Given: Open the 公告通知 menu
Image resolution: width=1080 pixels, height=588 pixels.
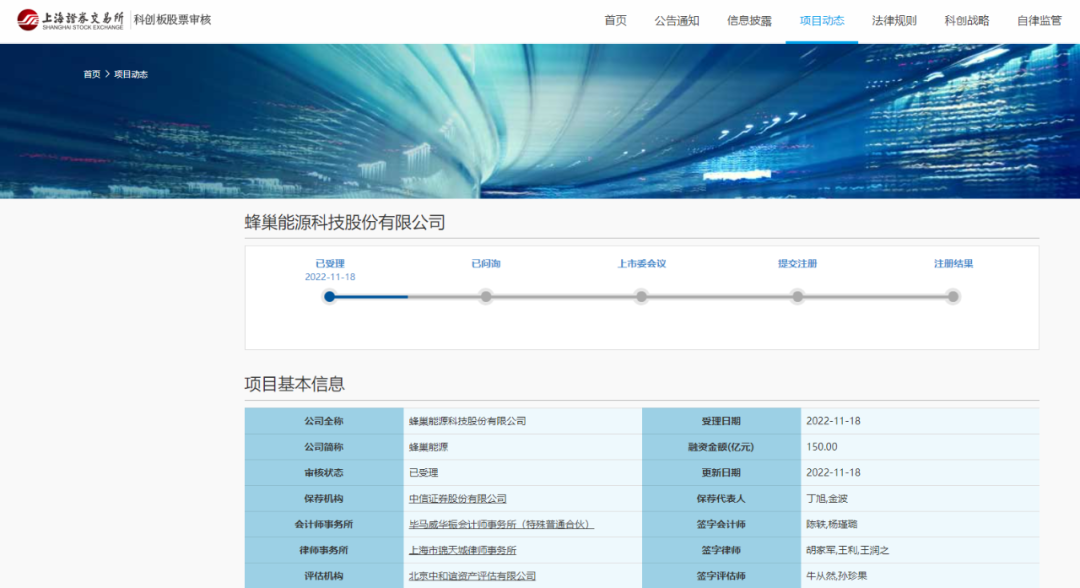Looking at the screenshot, I should pyautogui.click(x=677, y=21).
